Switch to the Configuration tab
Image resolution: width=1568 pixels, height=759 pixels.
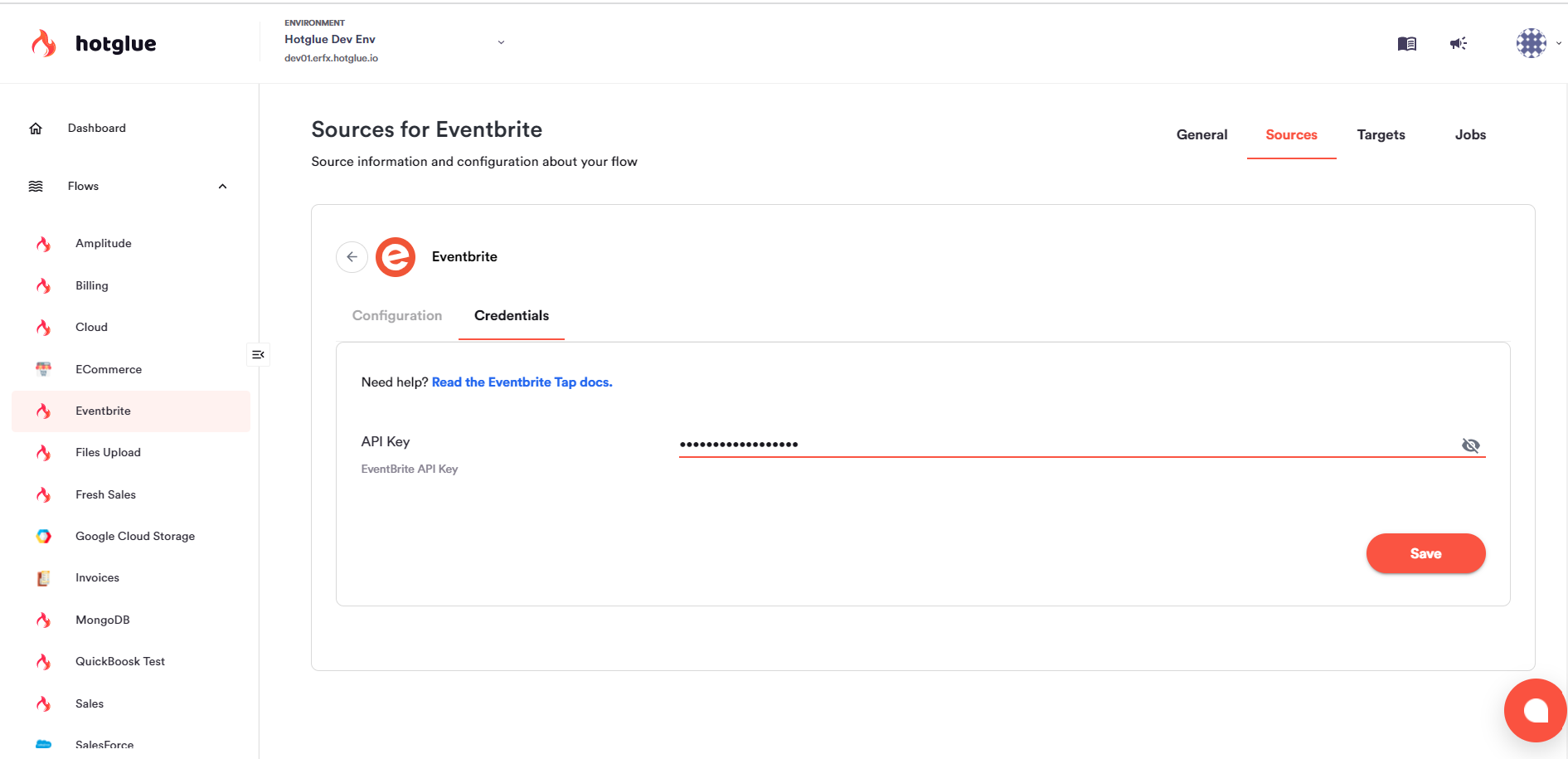[x=397, y=315]
